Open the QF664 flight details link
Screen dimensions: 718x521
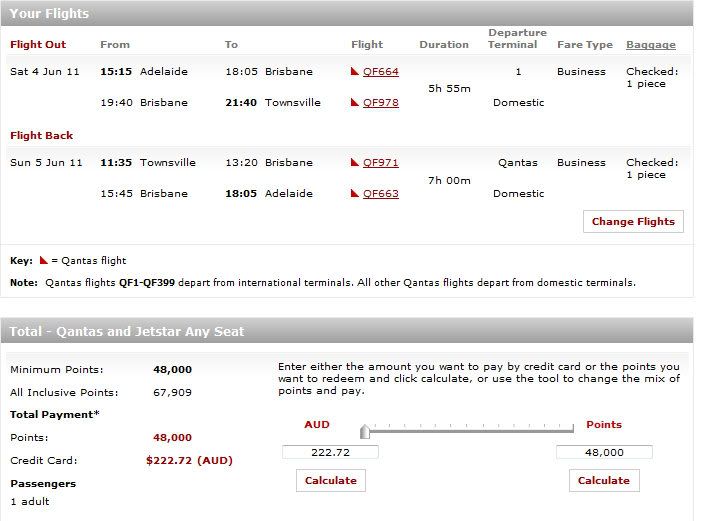[x=381, y=71]
